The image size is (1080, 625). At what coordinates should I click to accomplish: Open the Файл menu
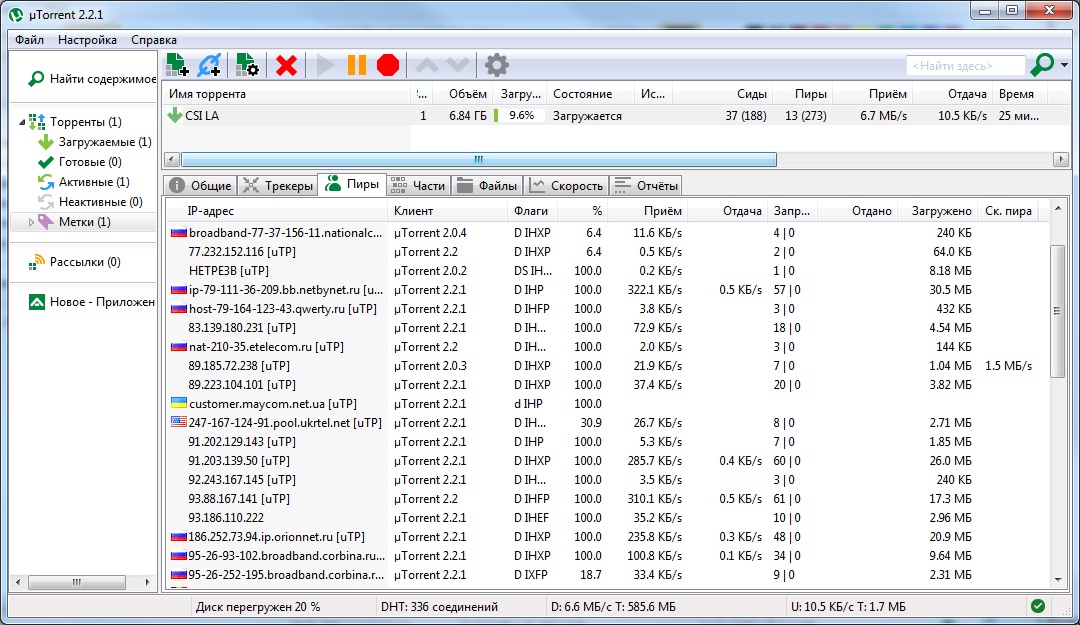[x=30, y=40]
